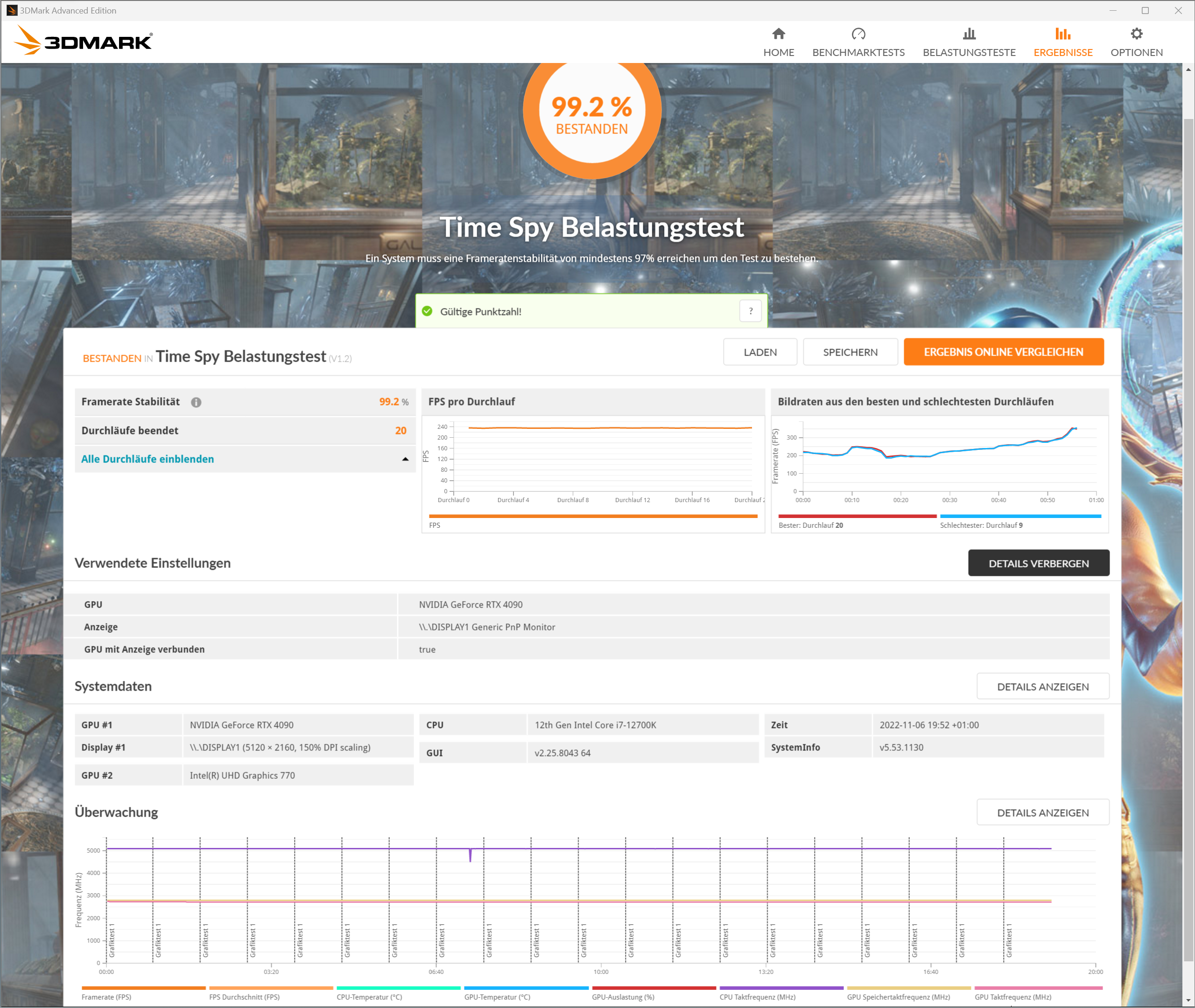Image resolution: width=1195 pixels, height=1008 pixels.
Task: Click Durchläufe beendet value 20
Action: (401, 431)
